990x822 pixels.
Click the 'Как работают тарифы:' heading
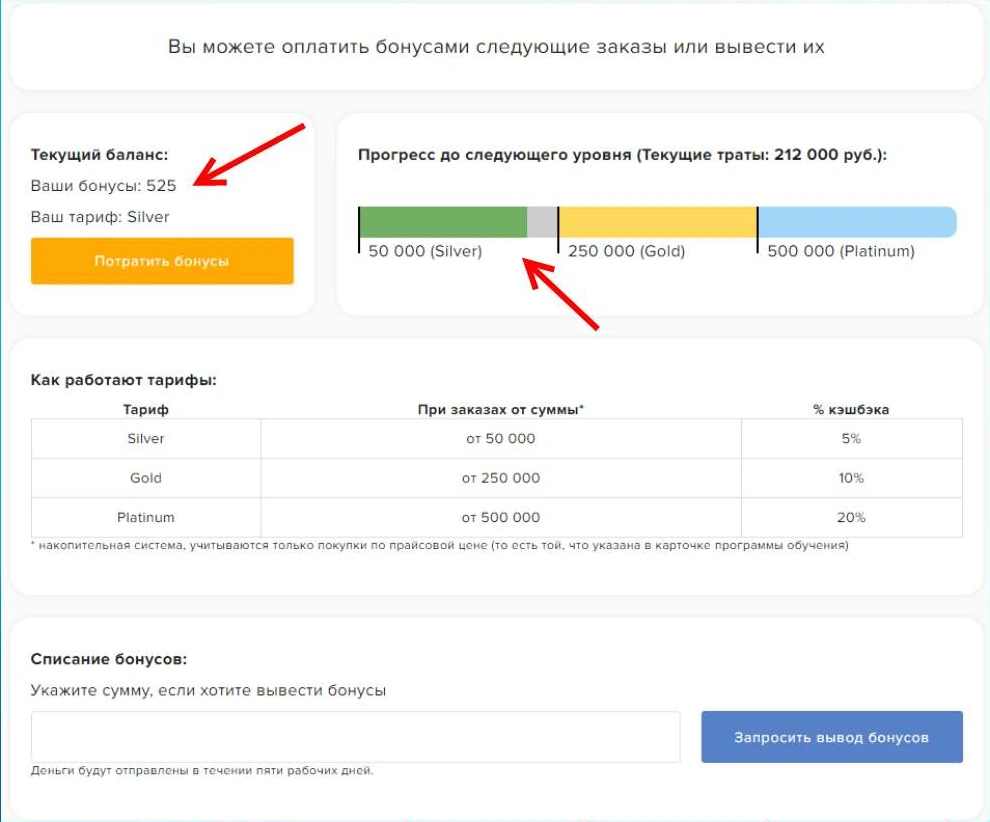tap(124, 380)
